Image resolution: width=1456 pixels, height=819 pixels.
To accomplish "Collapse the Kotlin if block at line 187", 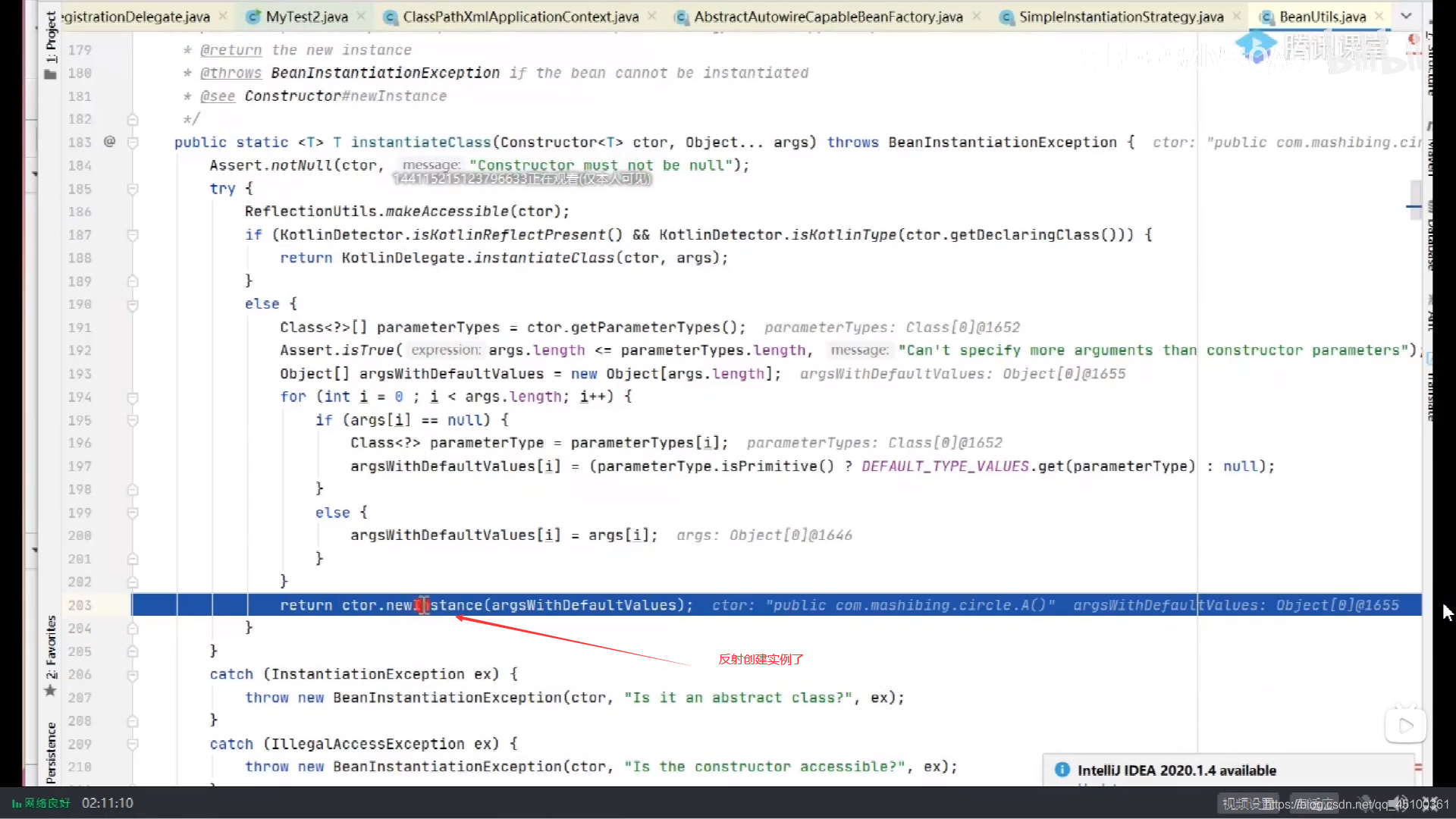I will 133,235.
